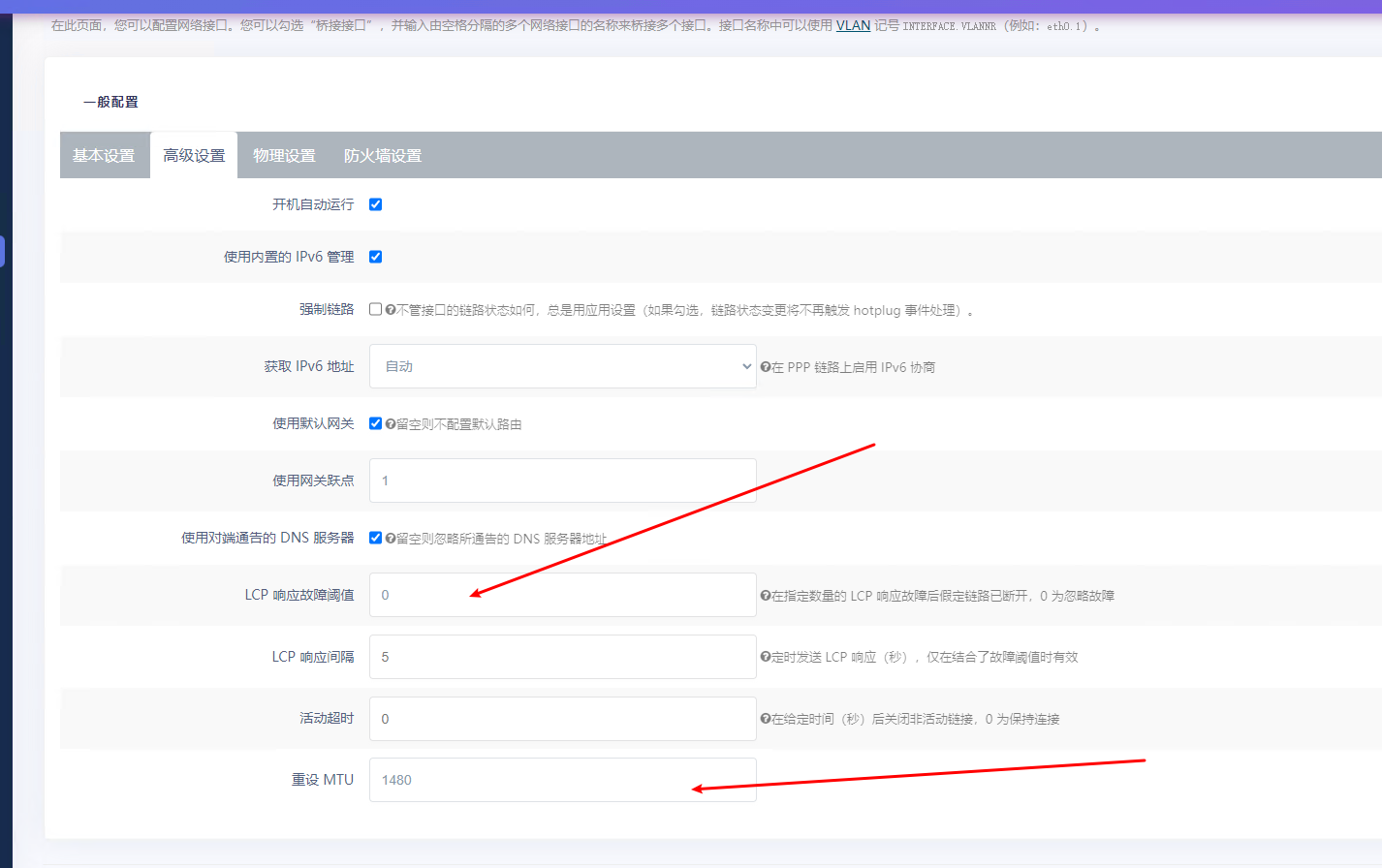
Task: Open the 物理设置 tab
Action: (x=284, y=156)
